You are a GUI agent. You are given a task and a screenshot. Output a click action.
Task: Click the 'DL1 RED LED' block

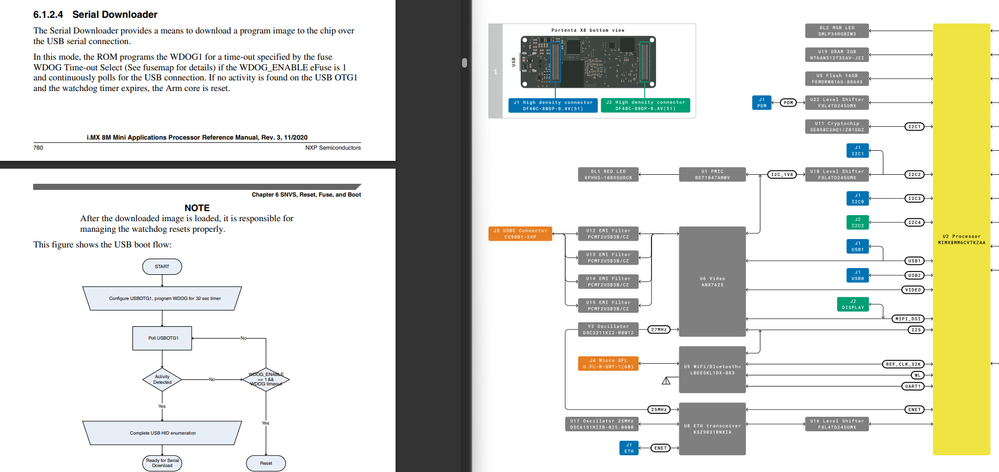point(608,174)
